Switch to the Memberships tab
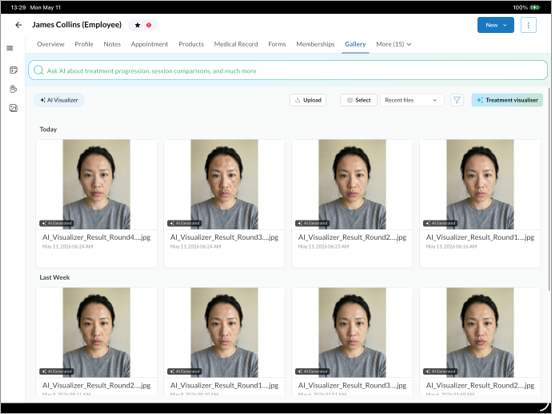This screenshot has width=552, height=414. [x=315, y=44]
